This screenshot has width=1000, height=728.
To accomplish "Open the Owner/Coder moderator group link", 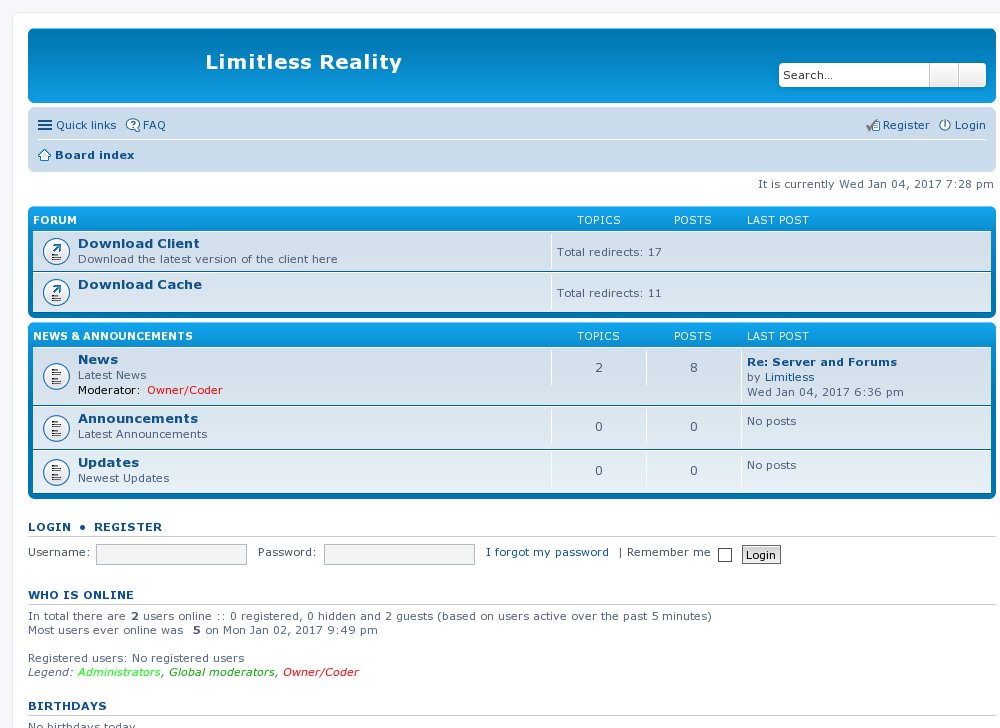I will coord(185,390).
